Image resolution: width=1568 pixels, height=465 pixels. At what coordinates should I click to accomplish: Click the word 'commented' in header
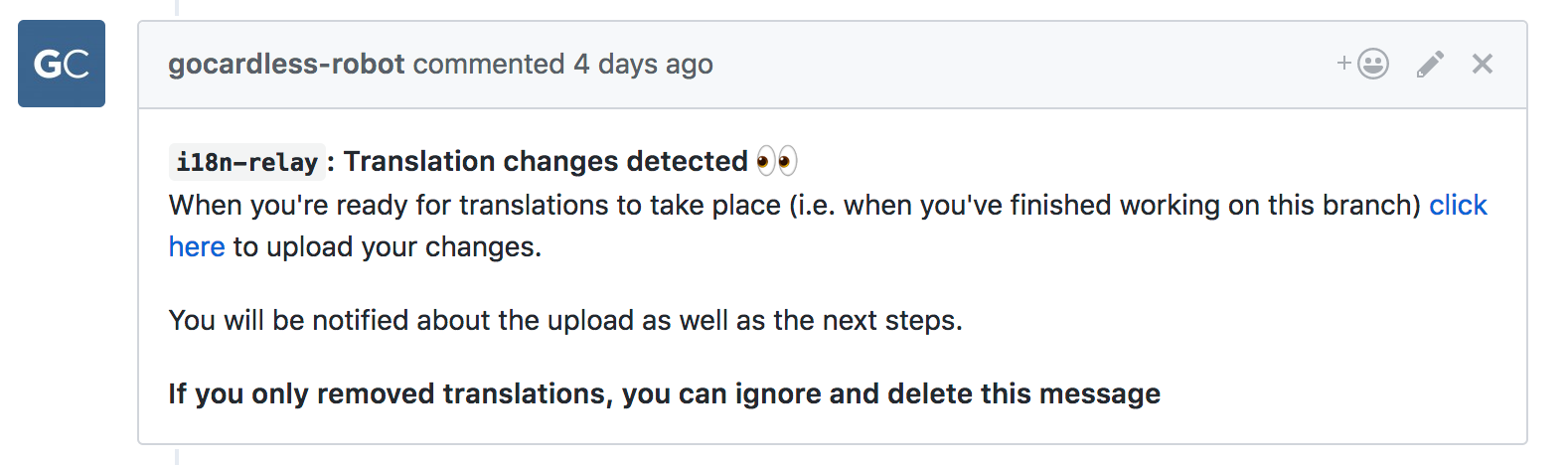click(489, 64)
